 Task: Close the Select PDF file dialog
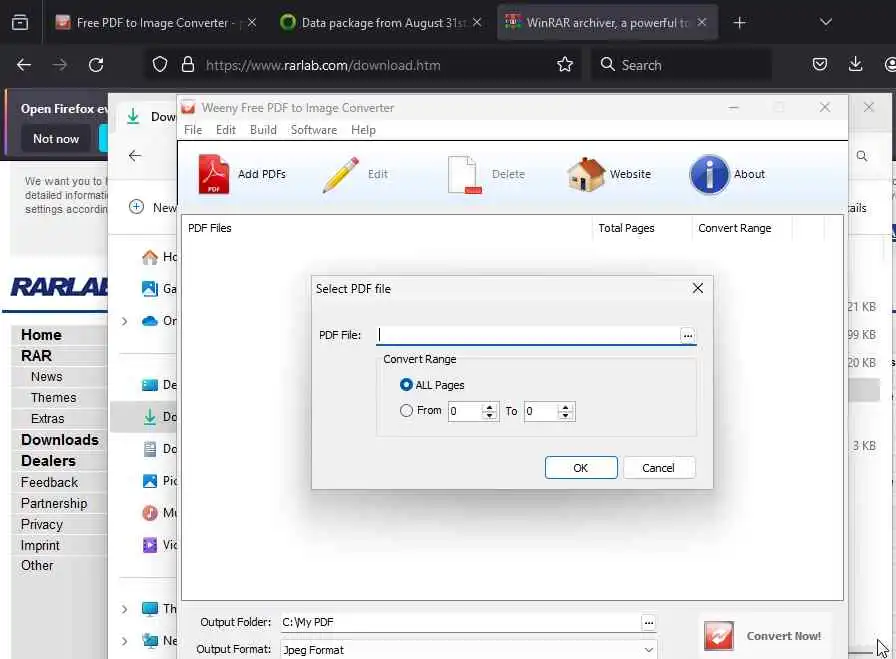coord(698,288)
